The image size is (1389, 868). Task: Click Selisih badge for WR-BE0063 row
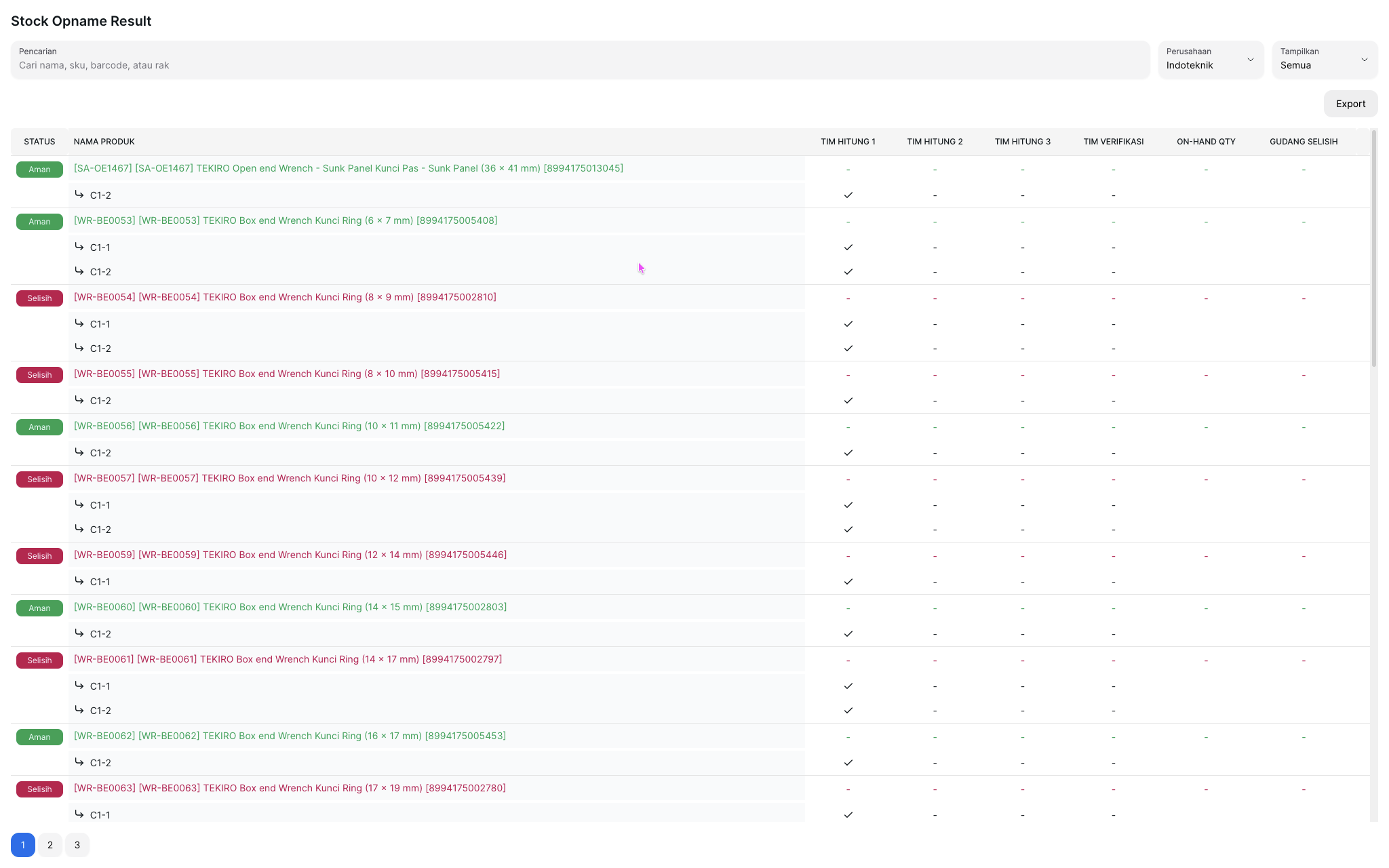tap(39, 789)
